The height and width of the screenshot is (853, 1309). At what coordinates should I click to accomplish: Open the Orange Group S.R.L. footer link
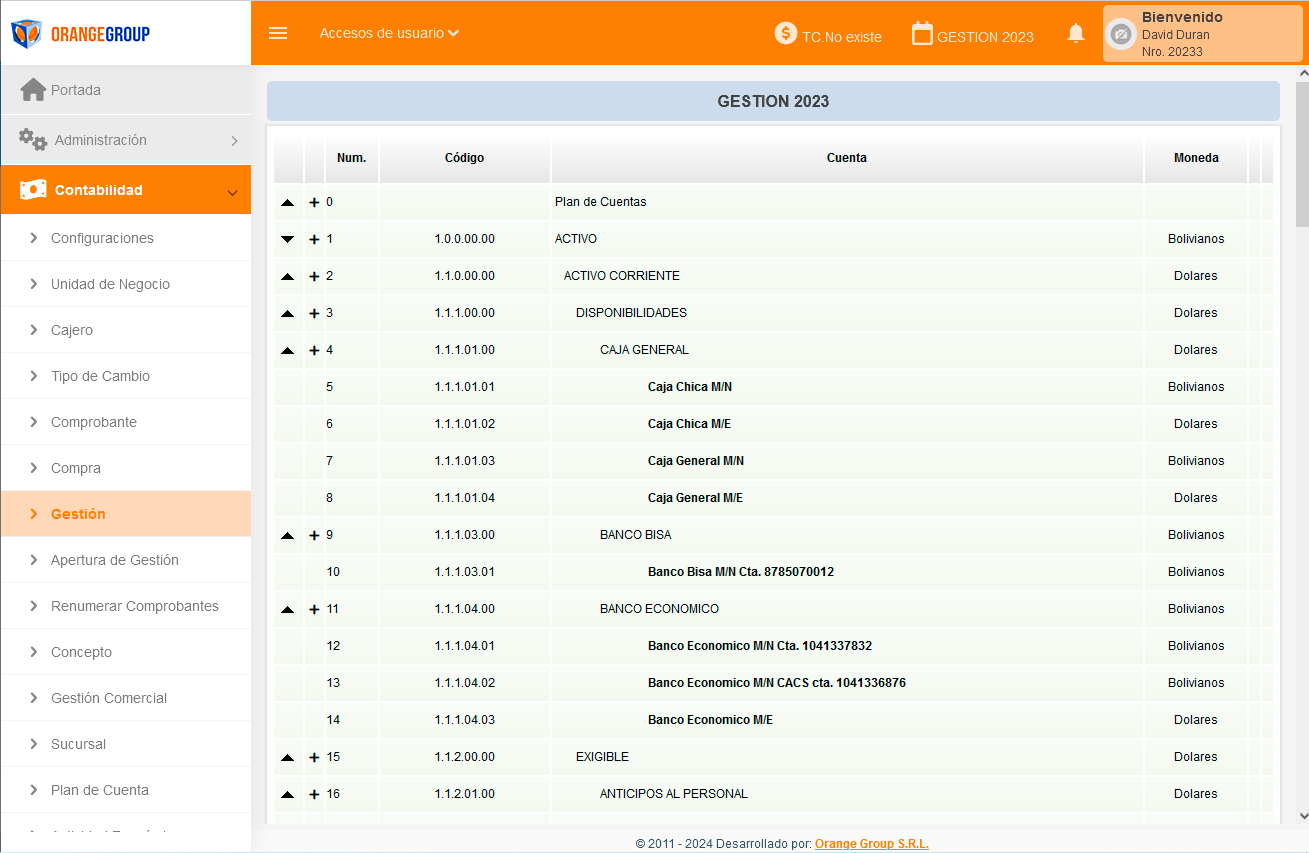(871, 844)
